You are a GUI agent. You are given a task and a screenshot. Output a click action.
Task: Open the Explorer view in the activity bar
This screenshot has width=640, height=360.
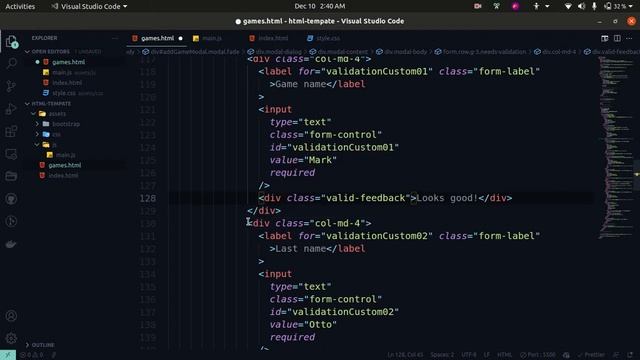click(11, 41)
